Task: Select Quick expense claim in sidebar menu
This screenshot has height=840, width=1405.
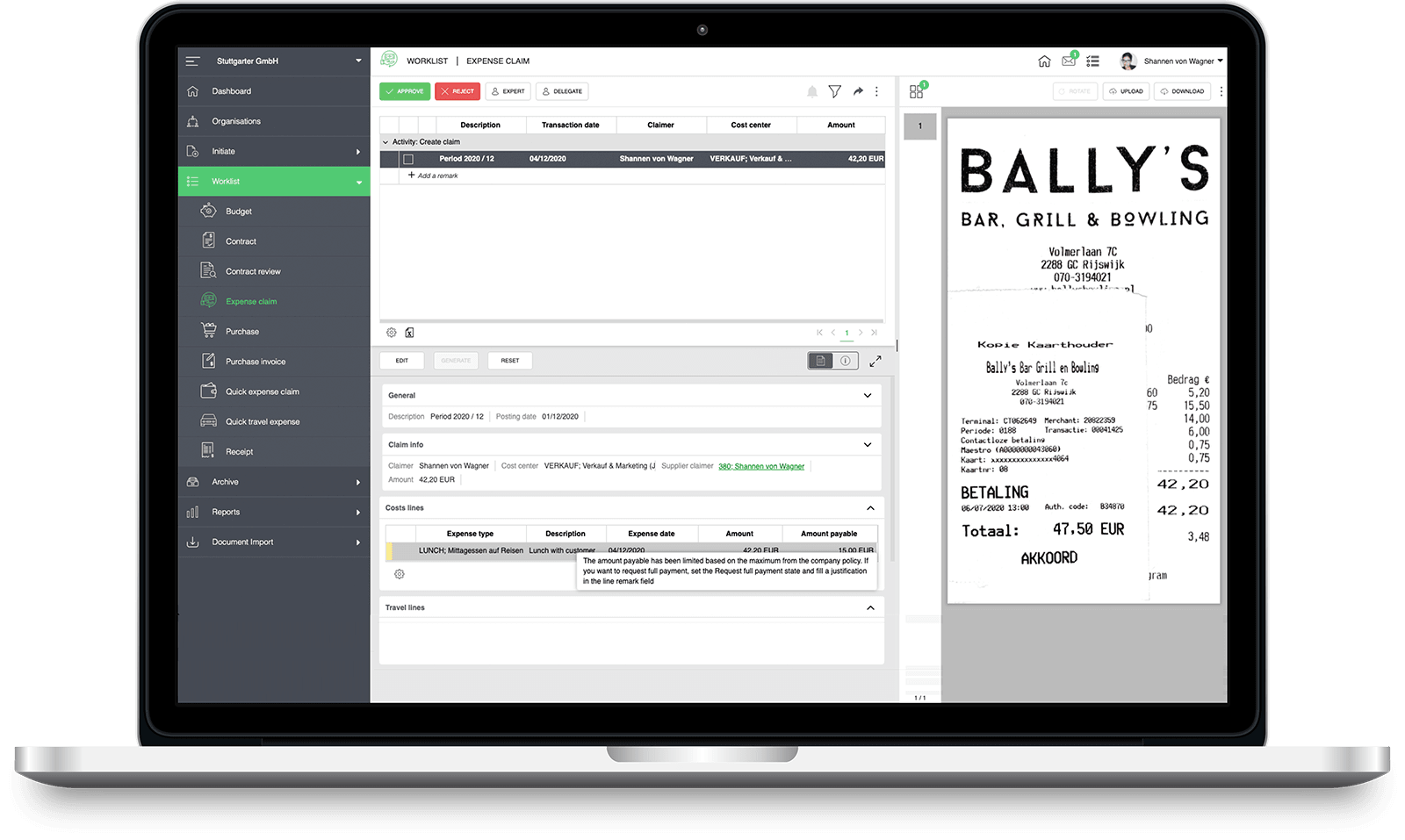Action: 262,391
